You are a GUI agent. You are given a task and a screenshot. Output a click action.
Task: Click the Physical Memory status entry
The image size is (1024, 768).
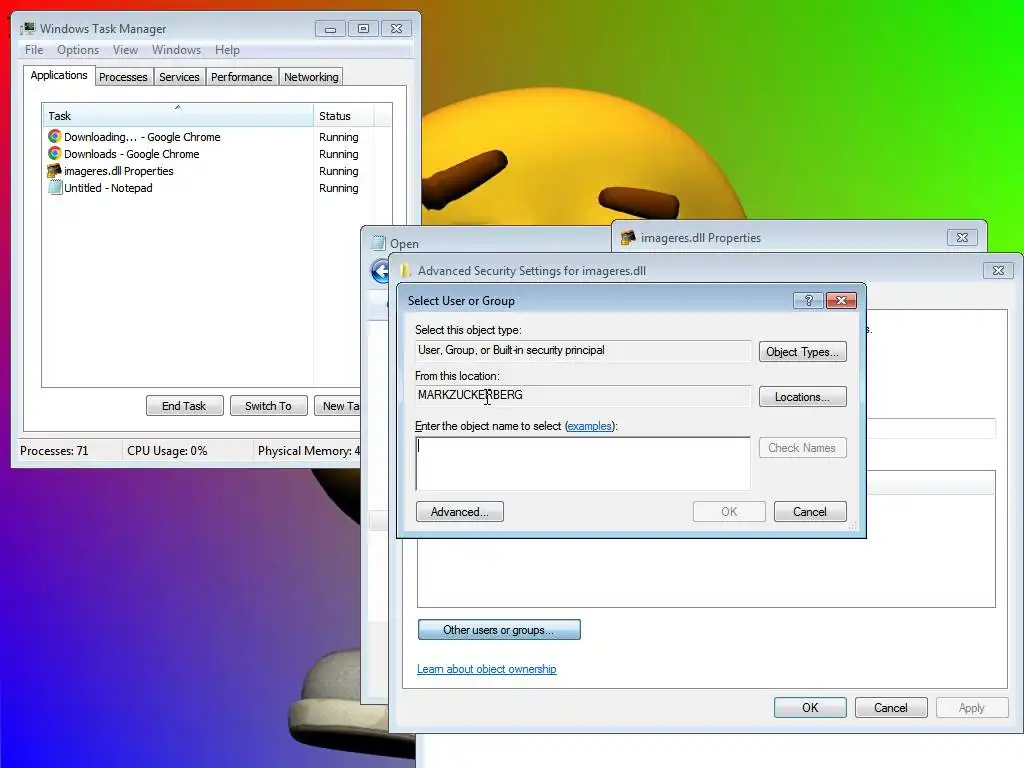pyautogui.click(x=308, y=451)
